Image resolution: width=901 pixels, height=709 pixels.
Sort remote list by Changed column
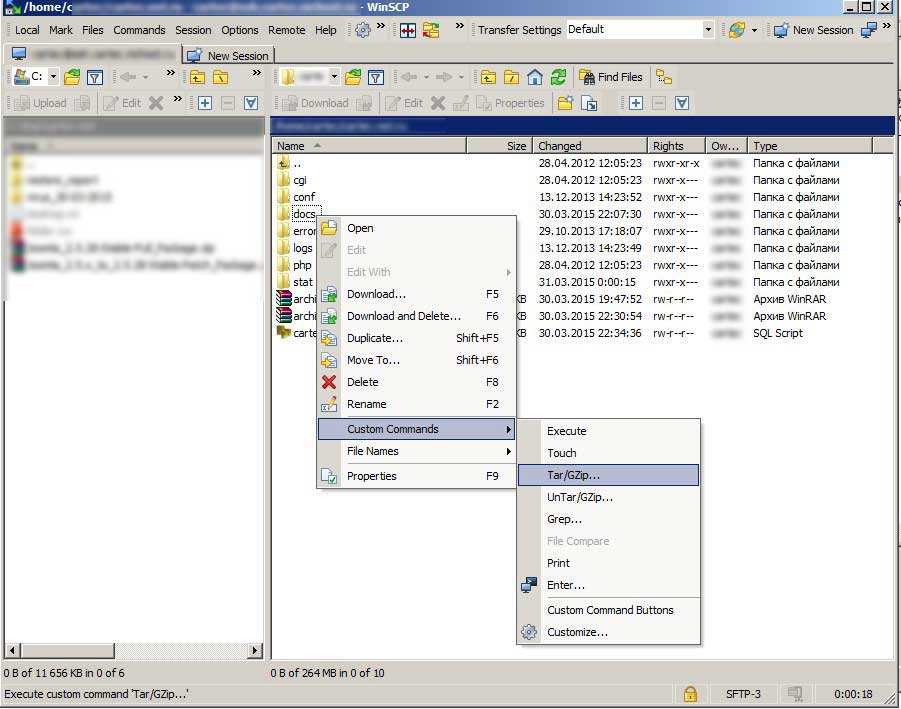590,146
